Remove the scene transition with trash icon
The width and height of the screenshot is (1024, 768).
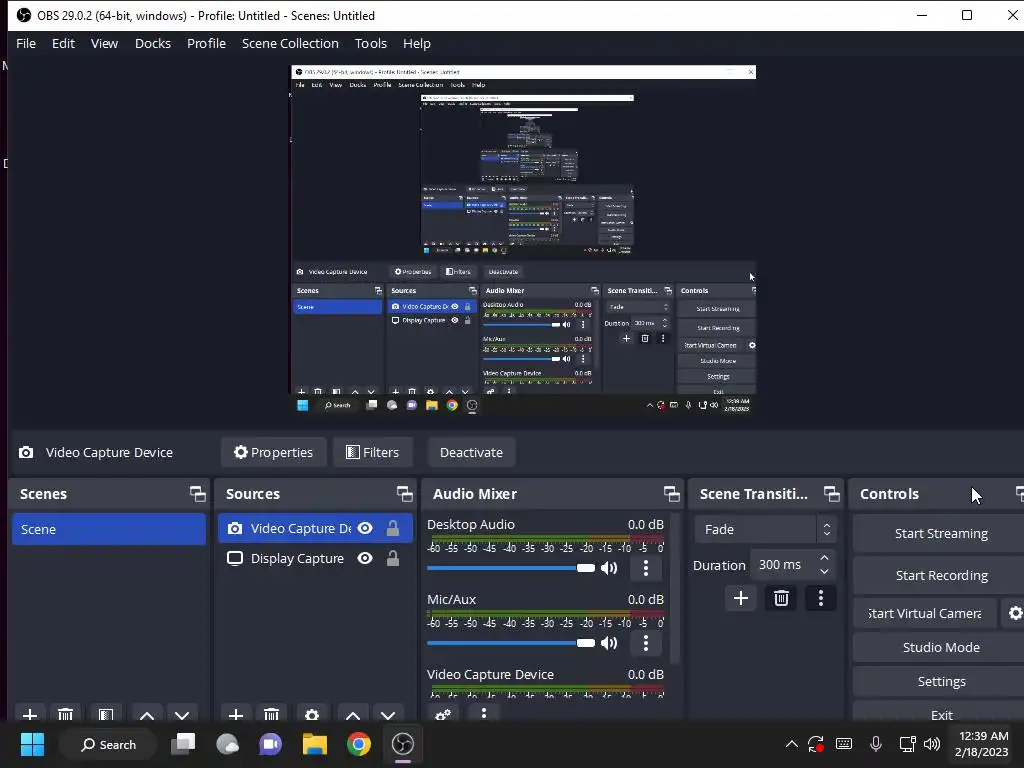(781, 598)
